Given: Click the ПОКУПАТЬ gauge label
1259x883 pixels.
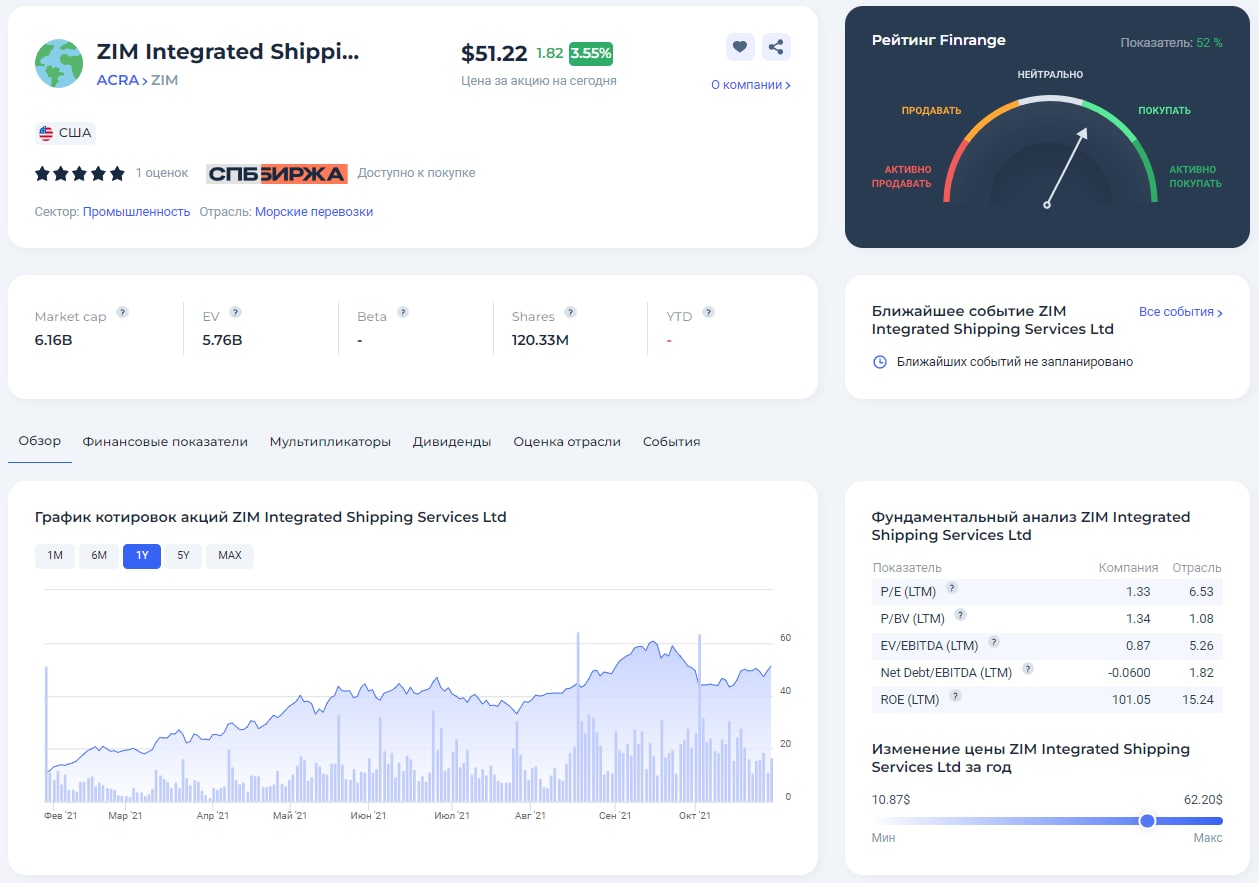Looking at the screenshot, I should coord(1164,111).
